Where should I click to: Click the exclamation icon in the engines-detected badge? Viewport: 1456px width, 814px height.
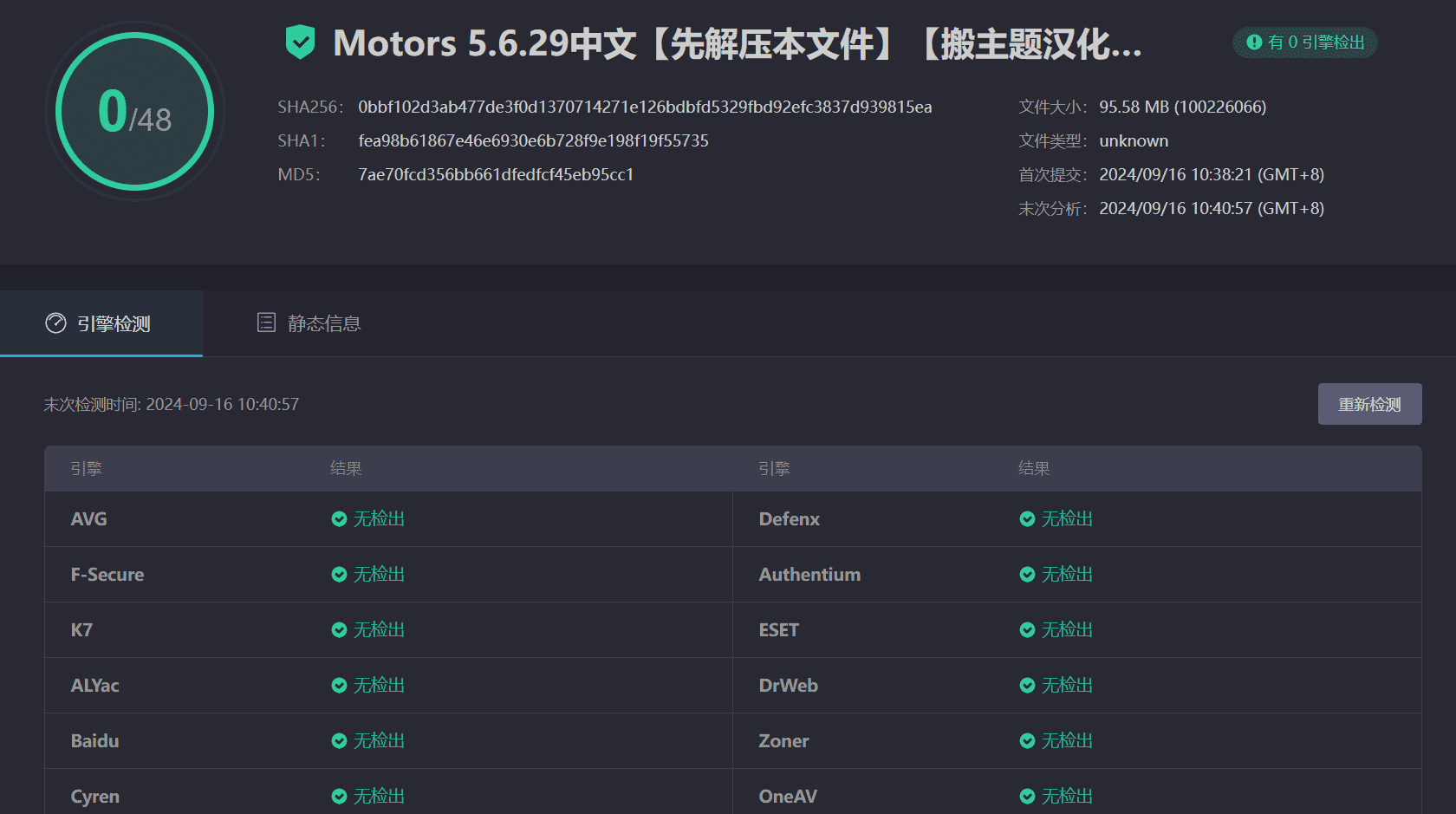pyautogui.click(x=1254, y=42)
